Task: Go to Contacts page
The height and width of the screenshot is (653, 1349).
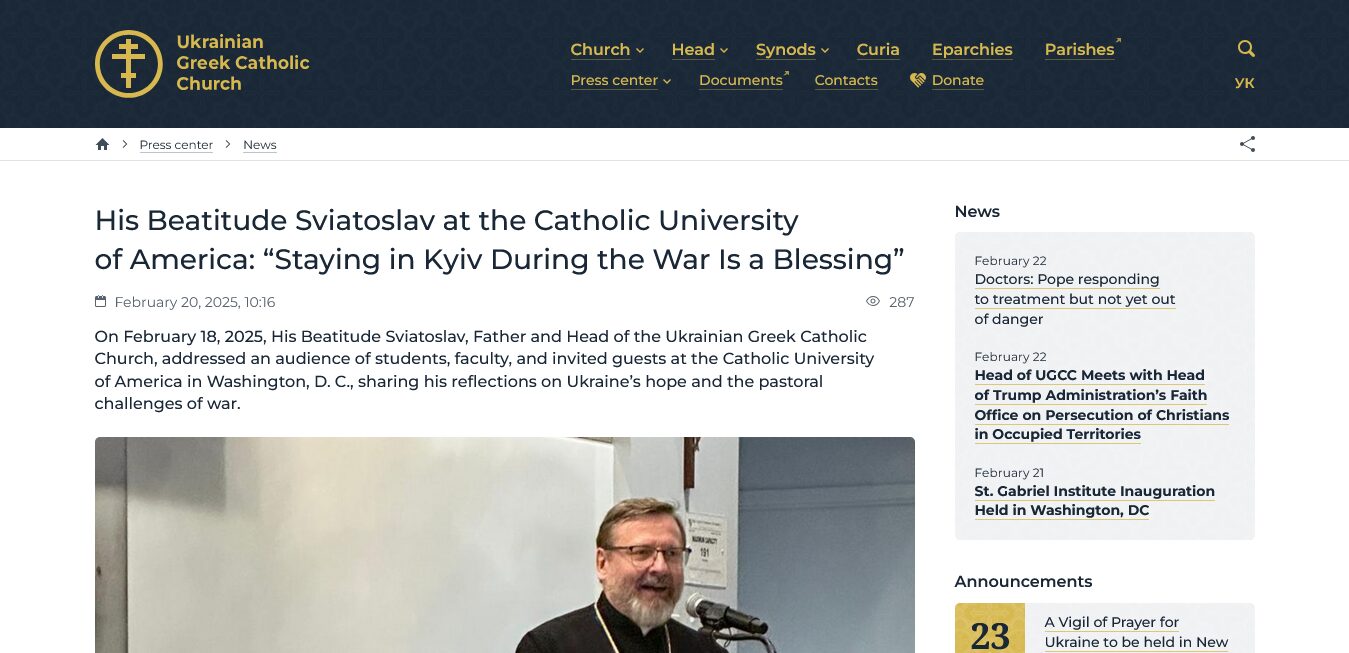Action: [846, 81]
